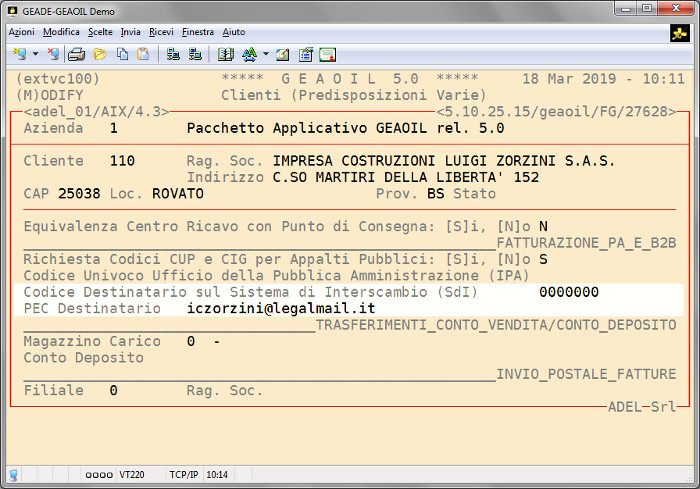Open the Modifica menu
The width and height of the screenshot is (700, 489).
pyautogui.click(x=61, y=32)
